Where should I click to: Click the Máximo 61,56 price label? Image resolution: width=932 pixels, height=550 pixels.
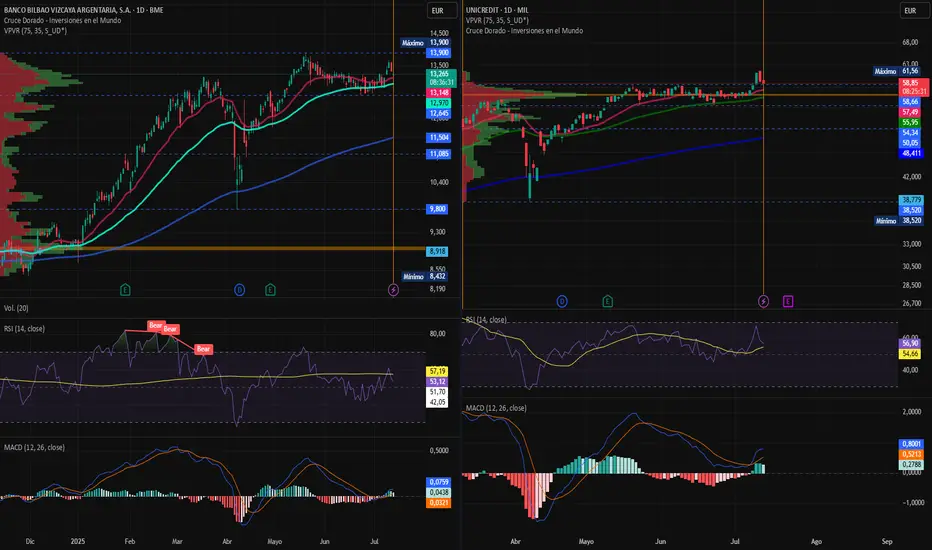click(x=898, y=71)
